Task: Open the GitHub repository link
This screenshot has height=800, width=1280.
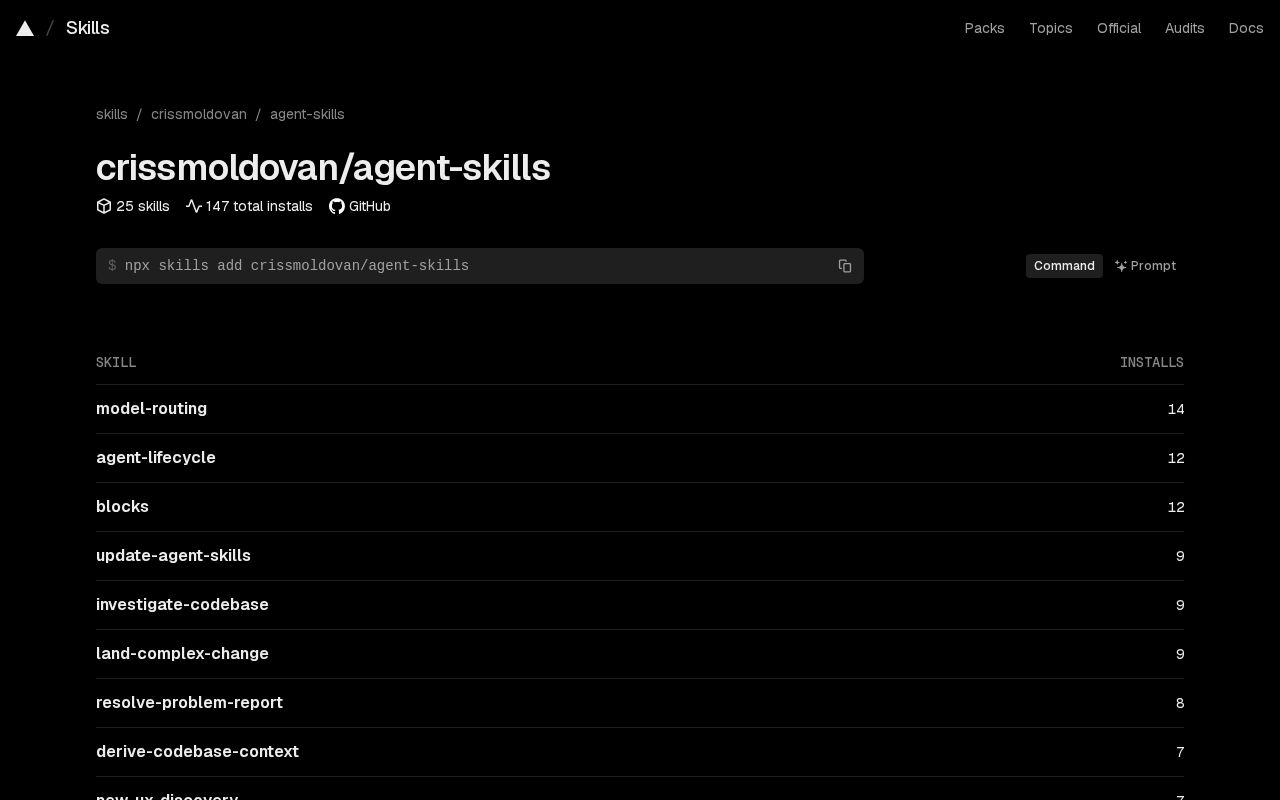Action: pos(360,206)
